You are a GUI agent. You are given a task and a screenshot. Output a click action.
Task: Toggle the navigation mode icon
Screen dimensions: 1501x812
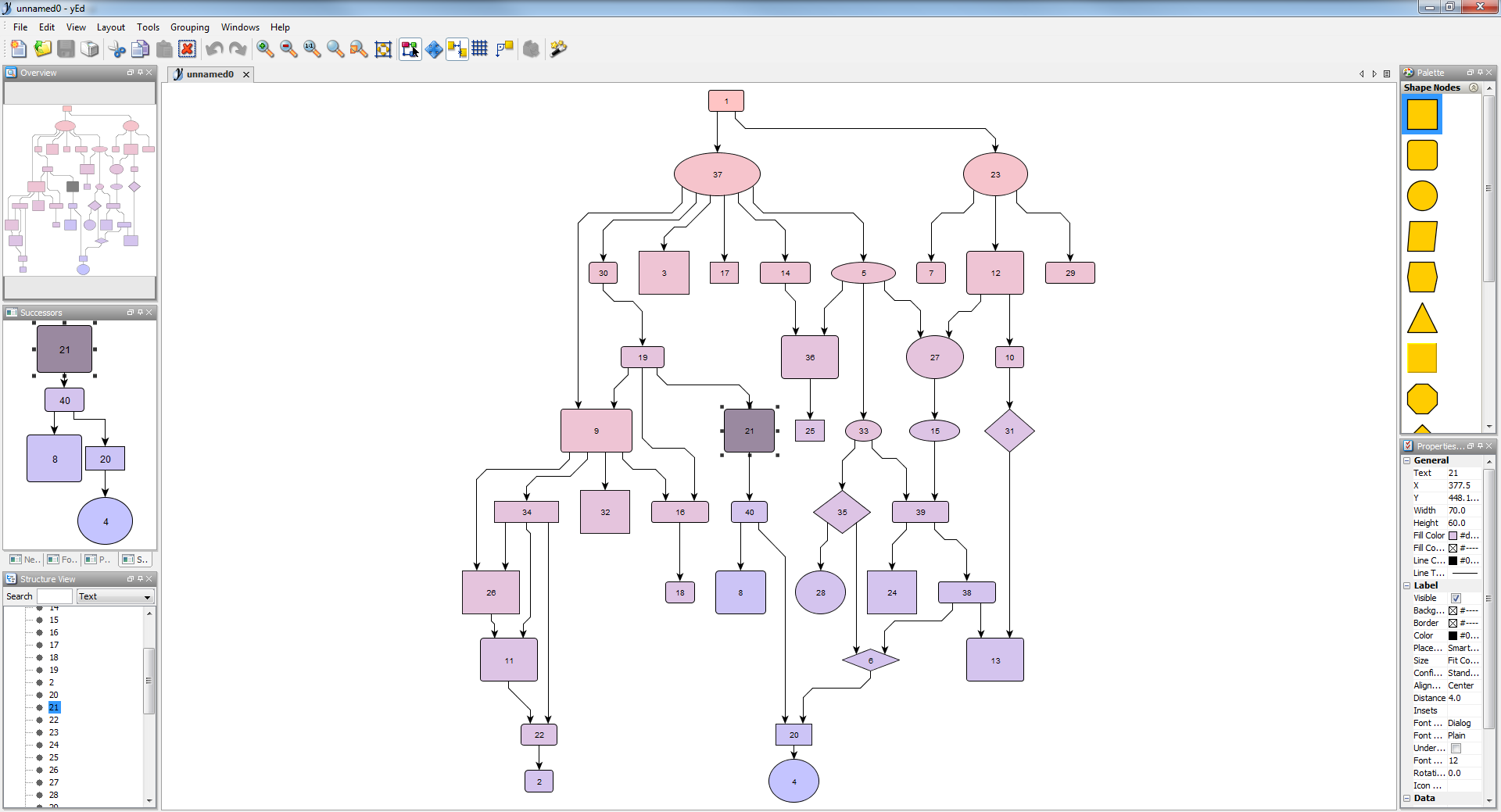[434, 48]
